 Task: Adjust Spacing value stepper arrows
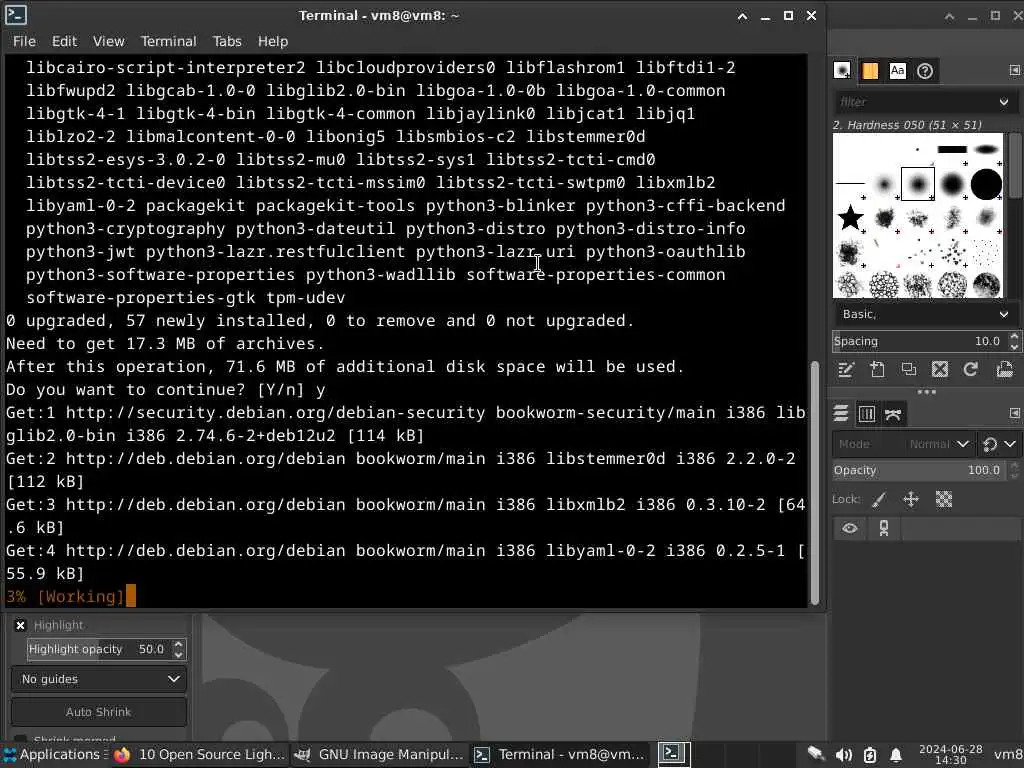point(1014,341)
